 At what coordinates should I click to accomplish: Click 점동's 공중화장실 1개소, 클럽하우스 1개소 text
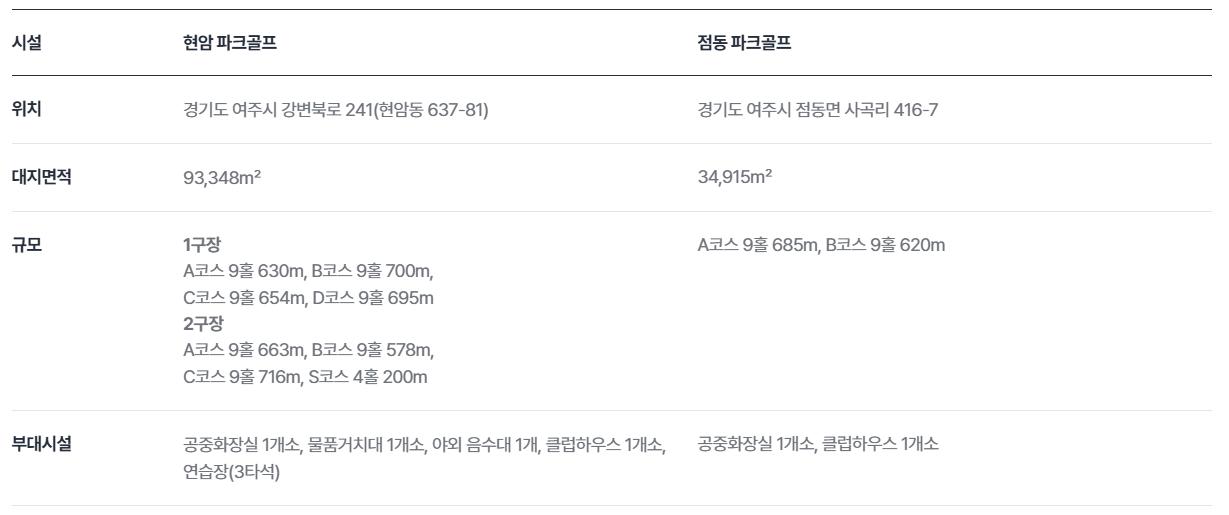818,445
